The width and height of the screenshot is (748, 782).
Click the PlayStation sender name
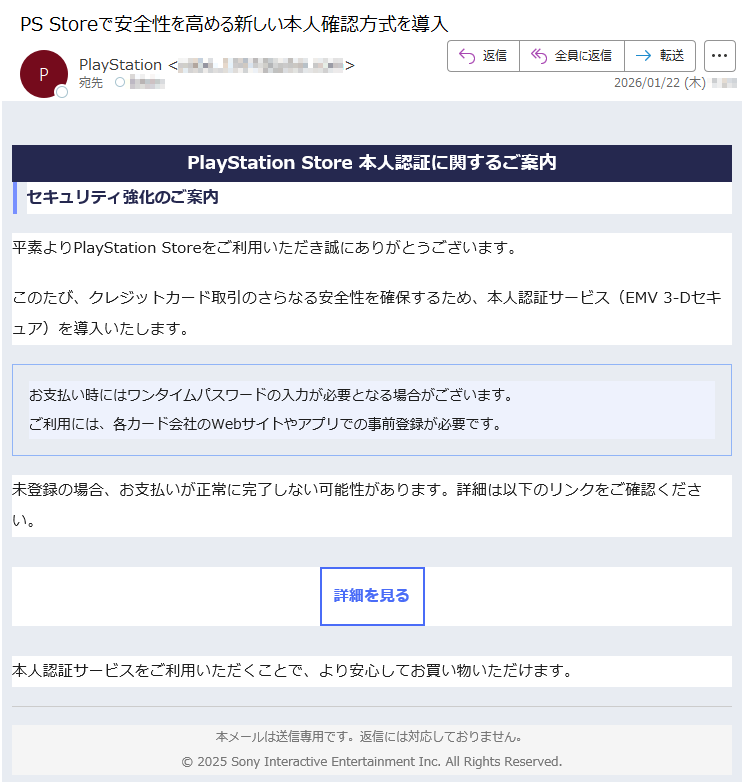pos(120,65)
